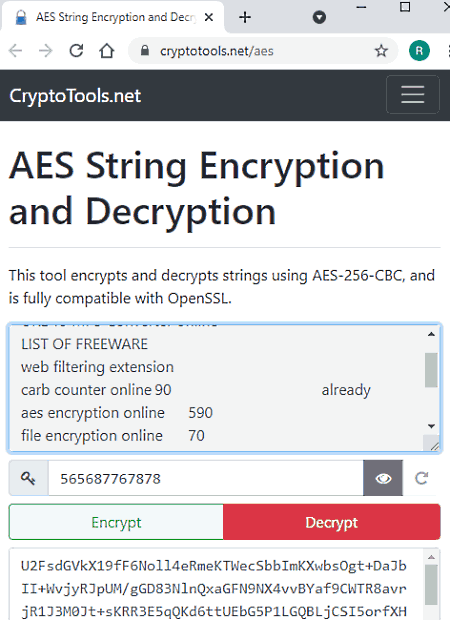450x620 pixels.
Task: Toggle key visibility with the eye icon
Action: click(383, 478)
